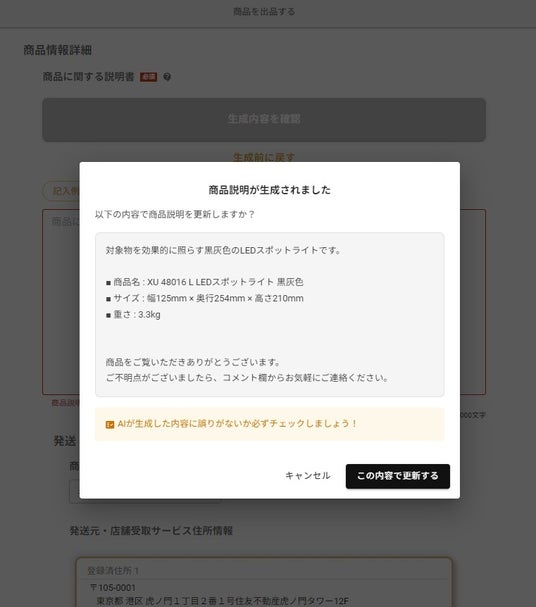Select the partially hidden 記入例 chip
Screen dimensions: 536x607
[x=61, y=191]
